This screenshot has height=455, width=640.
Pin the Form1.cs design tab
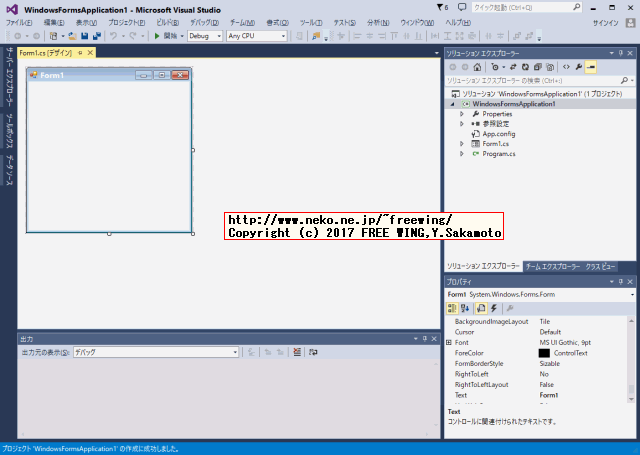coord(80,53)
